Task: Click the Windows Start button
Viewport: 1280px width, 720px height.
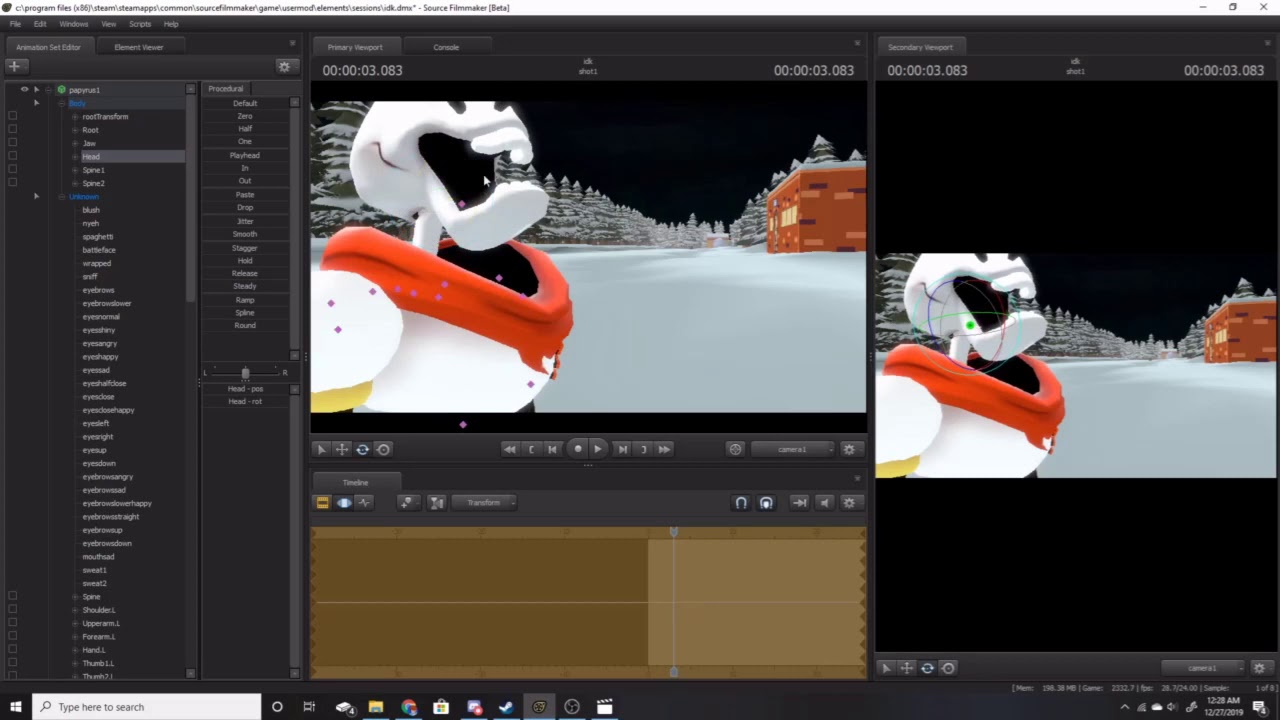Action: [x=16, y=707]
